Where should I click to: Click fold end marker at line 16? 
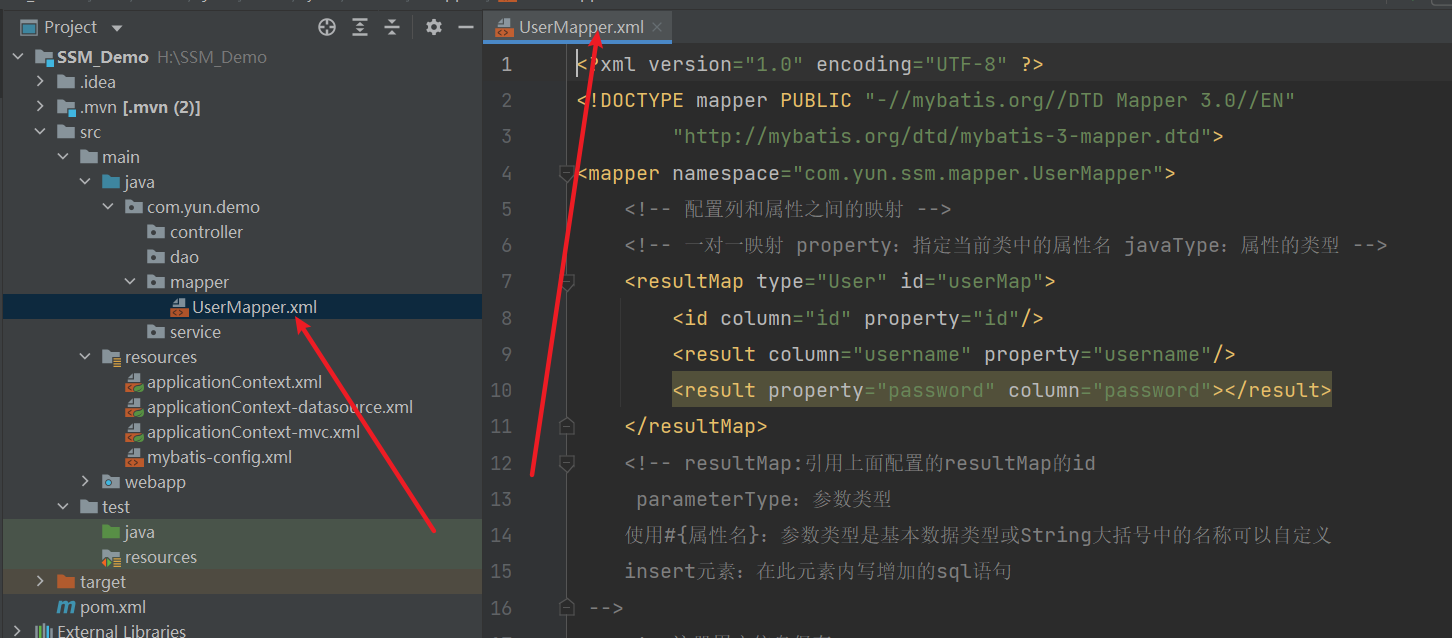tap(567, 608)
